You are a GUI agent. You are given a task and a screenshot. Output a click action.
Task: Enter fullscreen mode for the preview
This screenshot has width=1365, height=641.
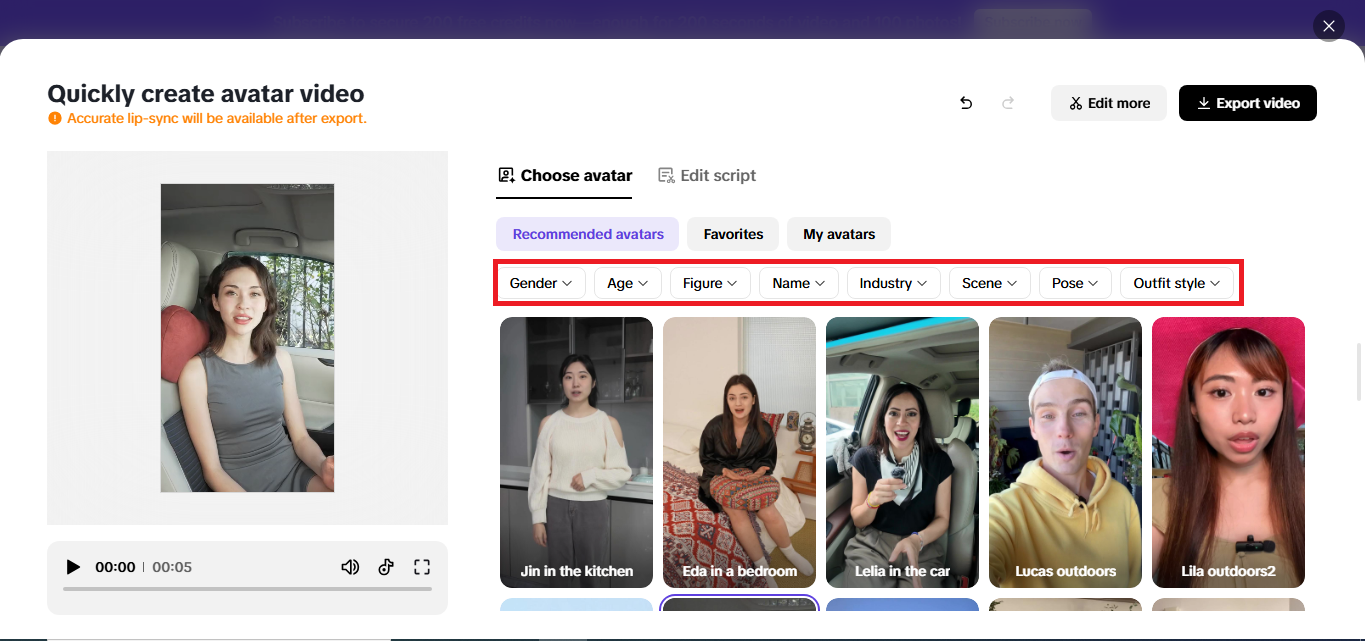pos(422,566)
